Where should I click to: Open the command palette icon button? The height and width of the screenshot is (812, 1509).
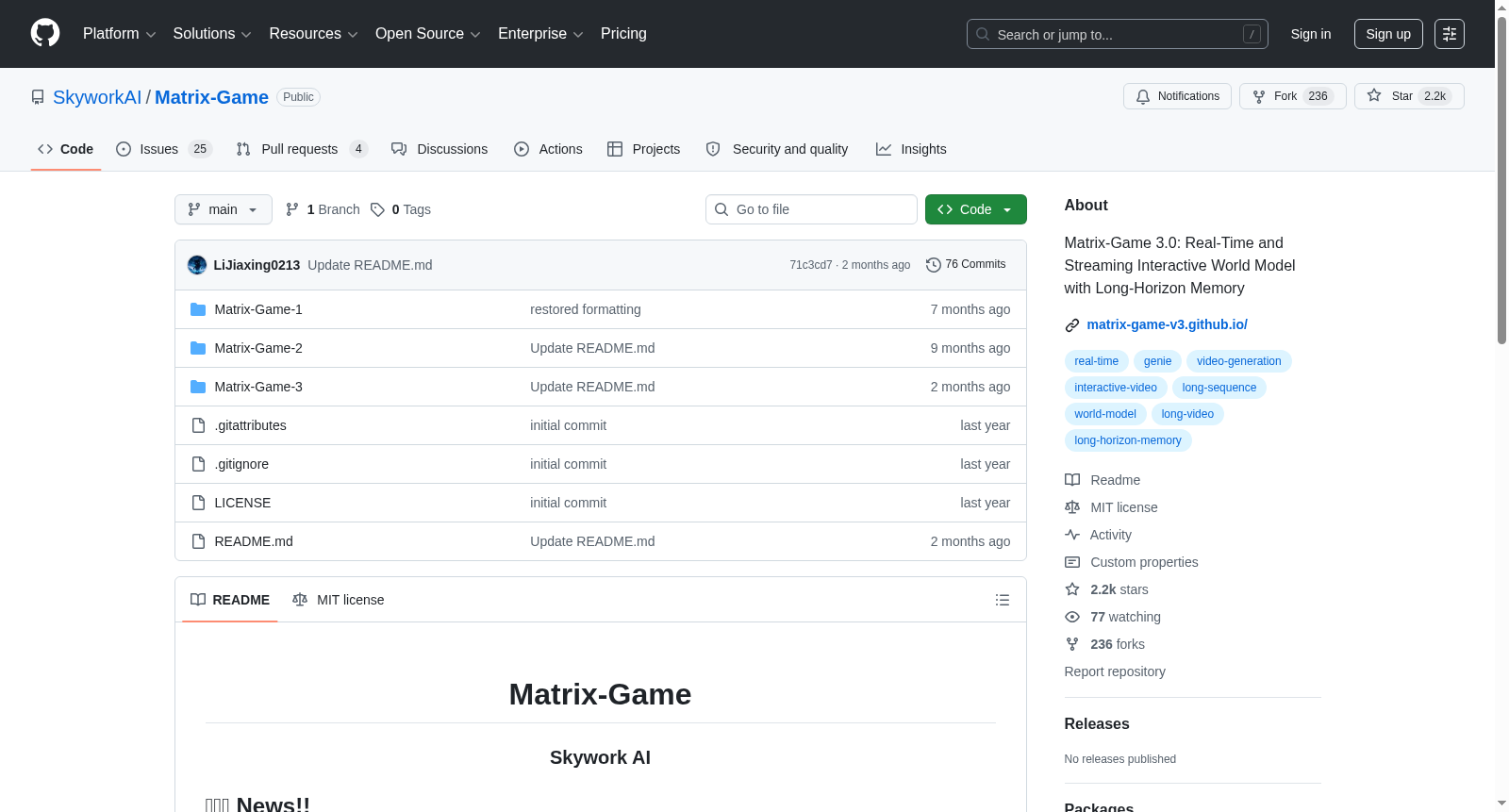(1450, 34)
